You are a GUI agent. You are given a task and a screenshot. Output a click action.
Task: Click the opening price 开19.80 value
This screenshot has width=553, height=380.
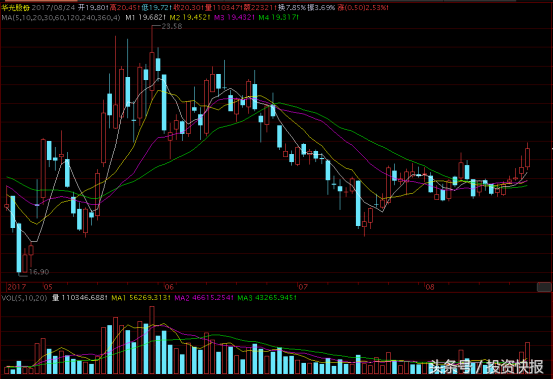coord(93,7)
